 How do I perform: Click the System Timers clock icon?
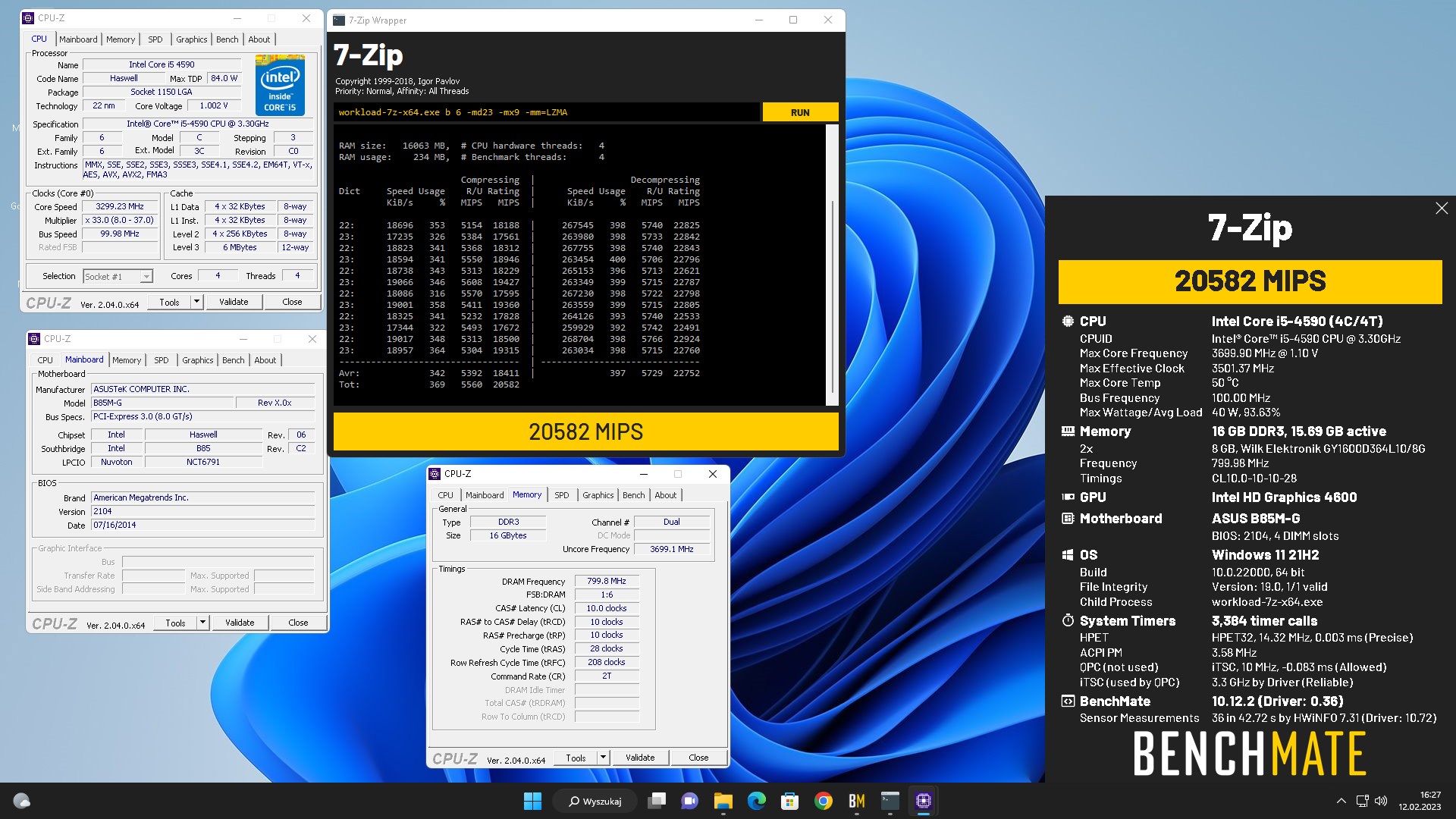tap(1068, 621)
